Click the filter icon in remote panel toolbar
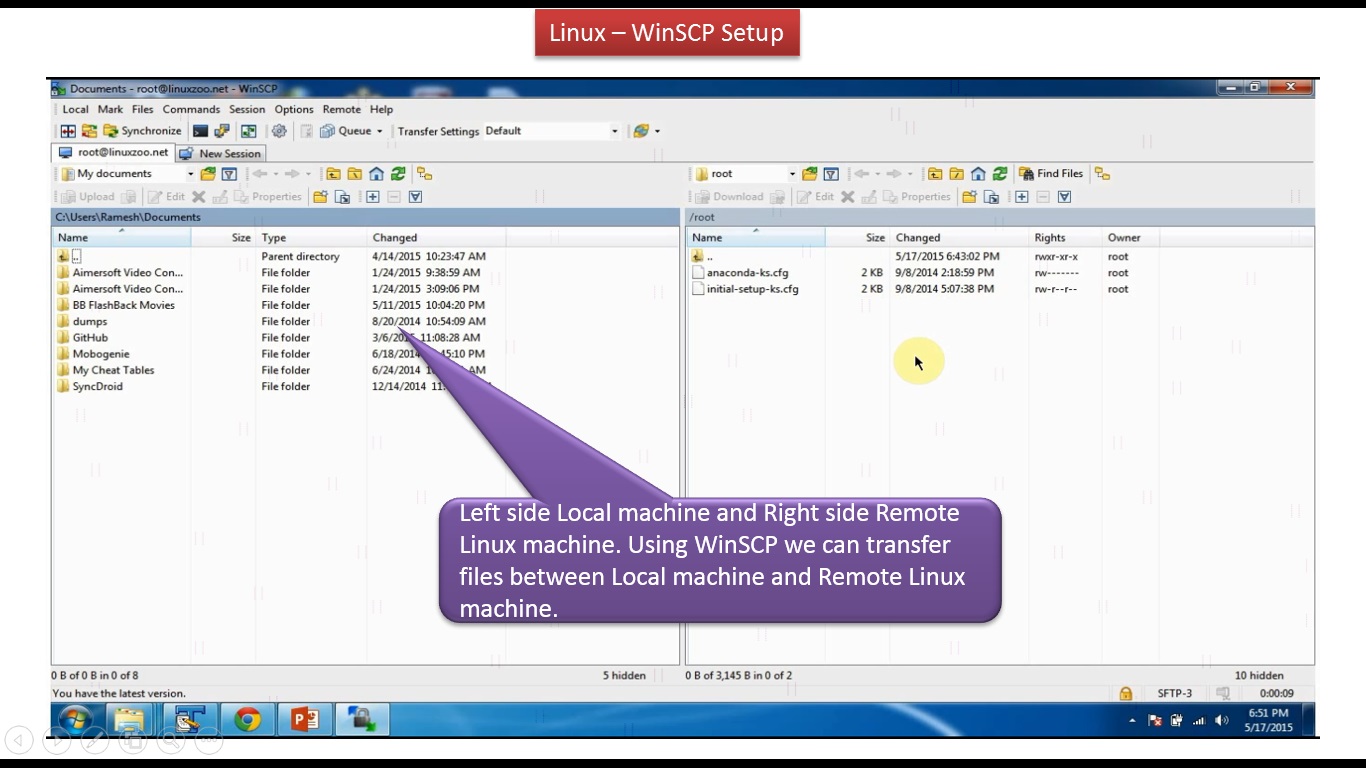Image resolution: width=1366 pixels, height=768 pixels. pyautogui.click(x=831, y=174)
